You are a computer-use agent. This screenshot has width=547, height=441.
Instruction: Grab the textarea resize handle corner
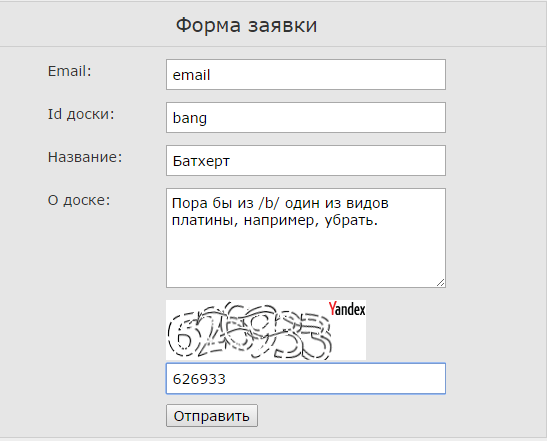click(x=441, y=283)
